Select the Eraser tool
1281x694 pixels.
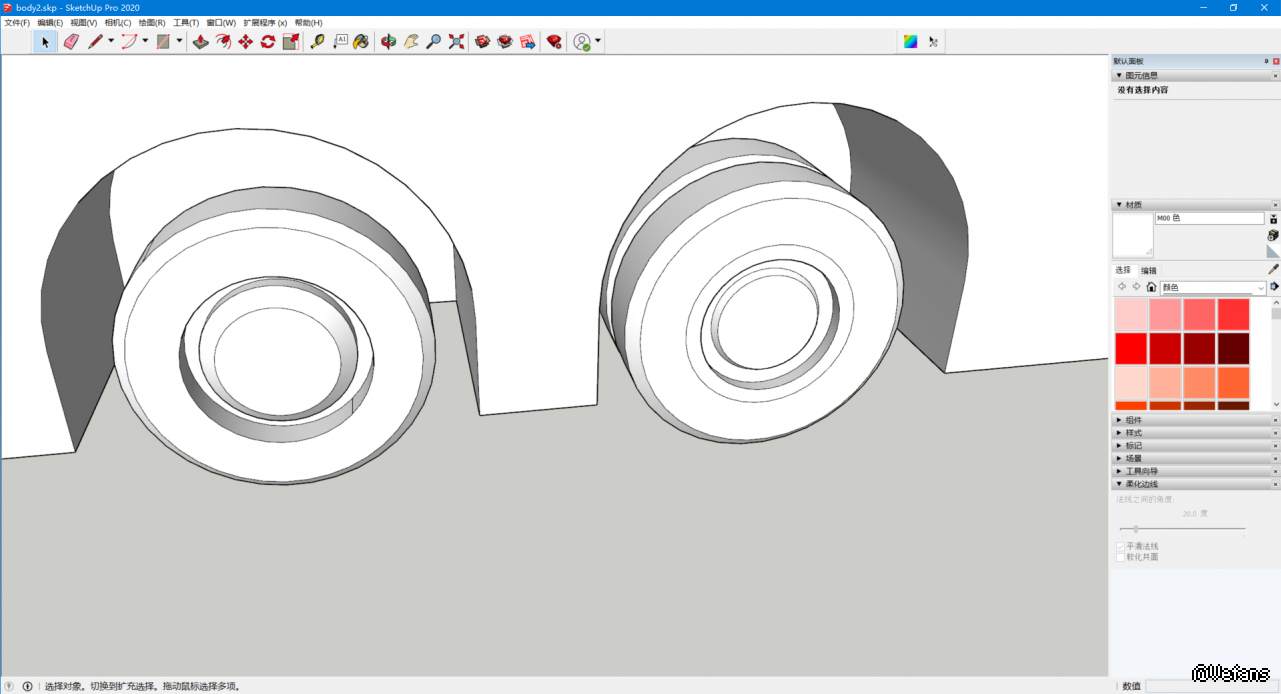[71, 42]
